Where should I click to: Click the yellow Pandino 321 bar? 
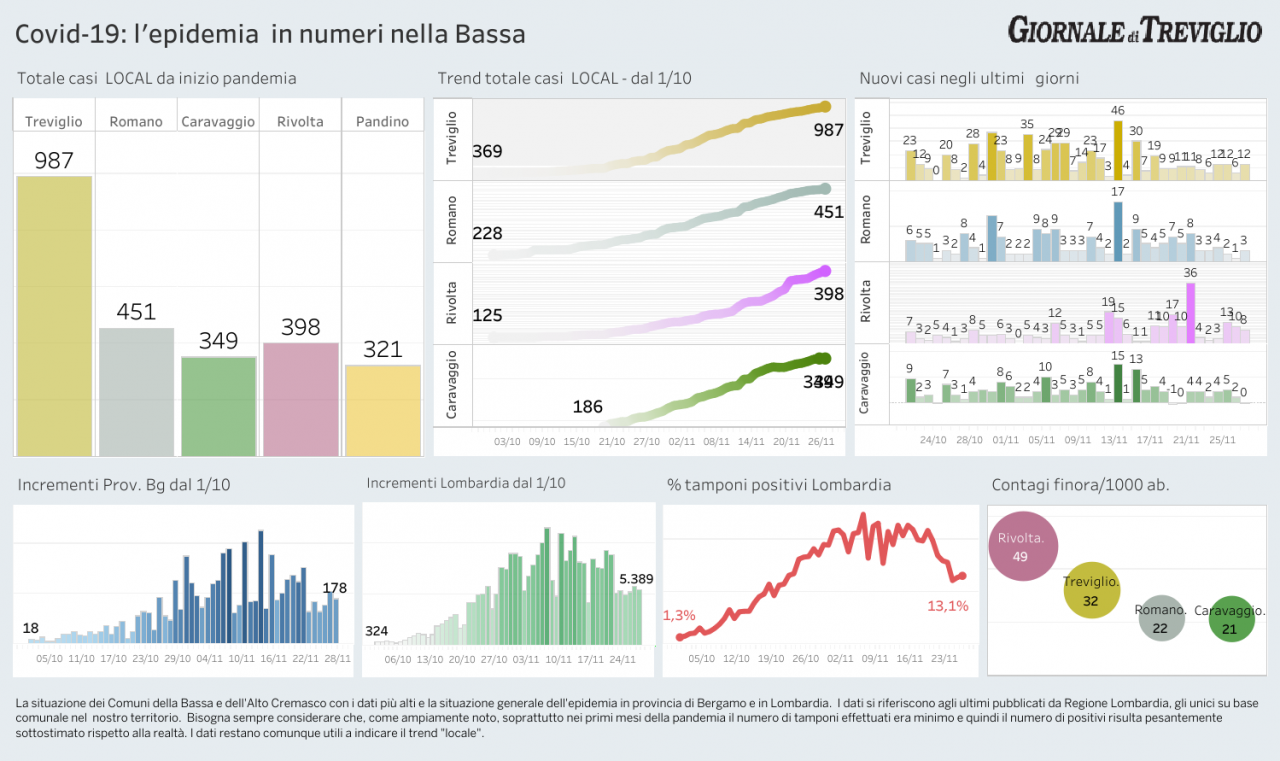tap(383, 410)
